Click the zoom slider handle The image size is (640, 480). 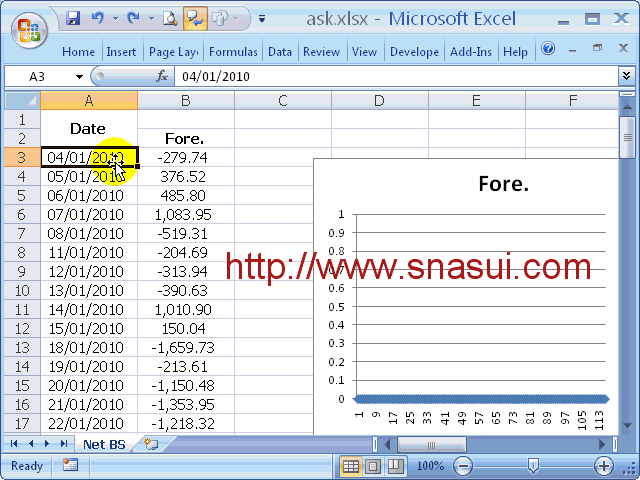click(533, 466)
